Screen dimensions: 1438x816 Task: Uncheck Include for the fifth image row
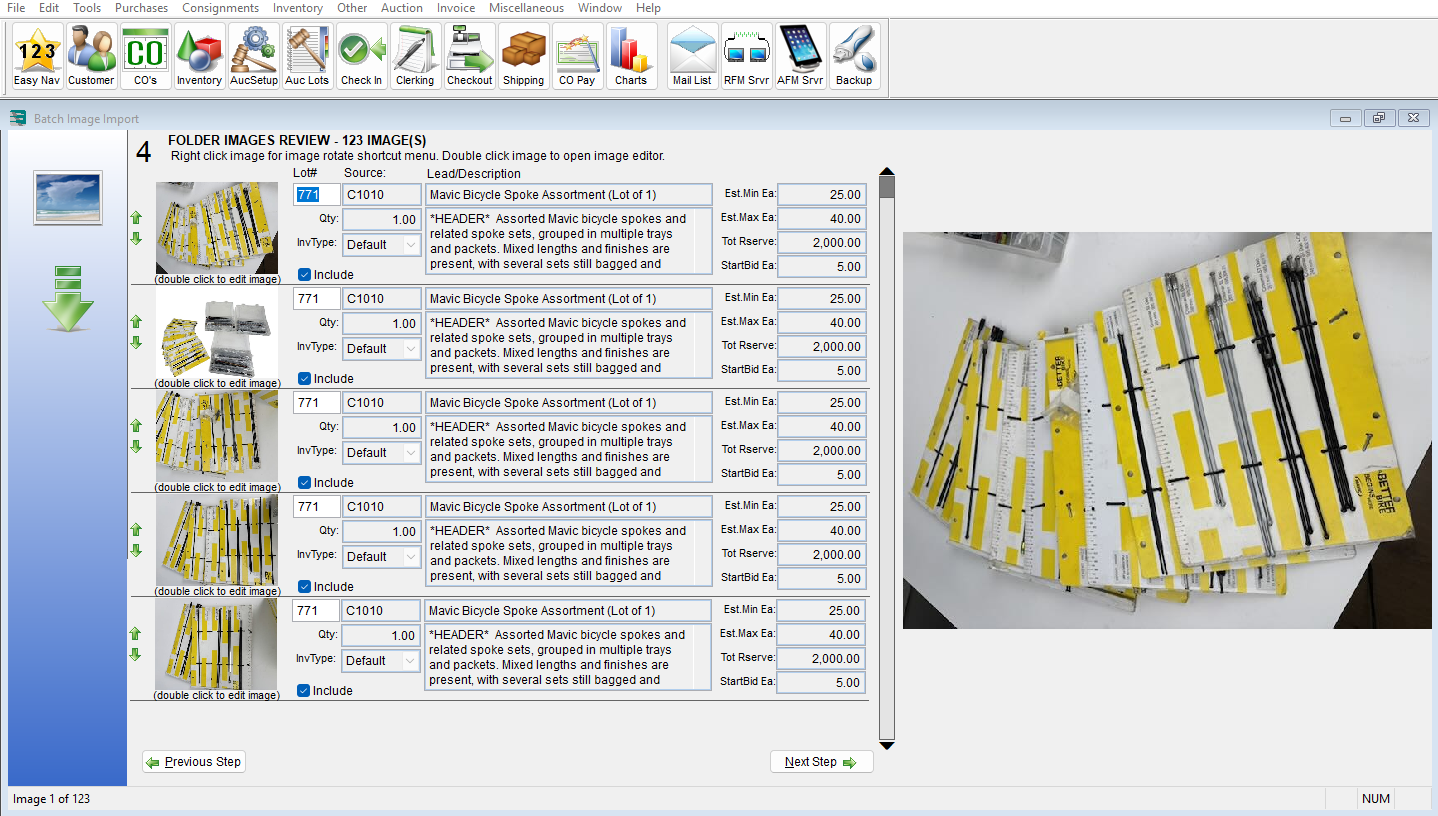coord(304,690)
